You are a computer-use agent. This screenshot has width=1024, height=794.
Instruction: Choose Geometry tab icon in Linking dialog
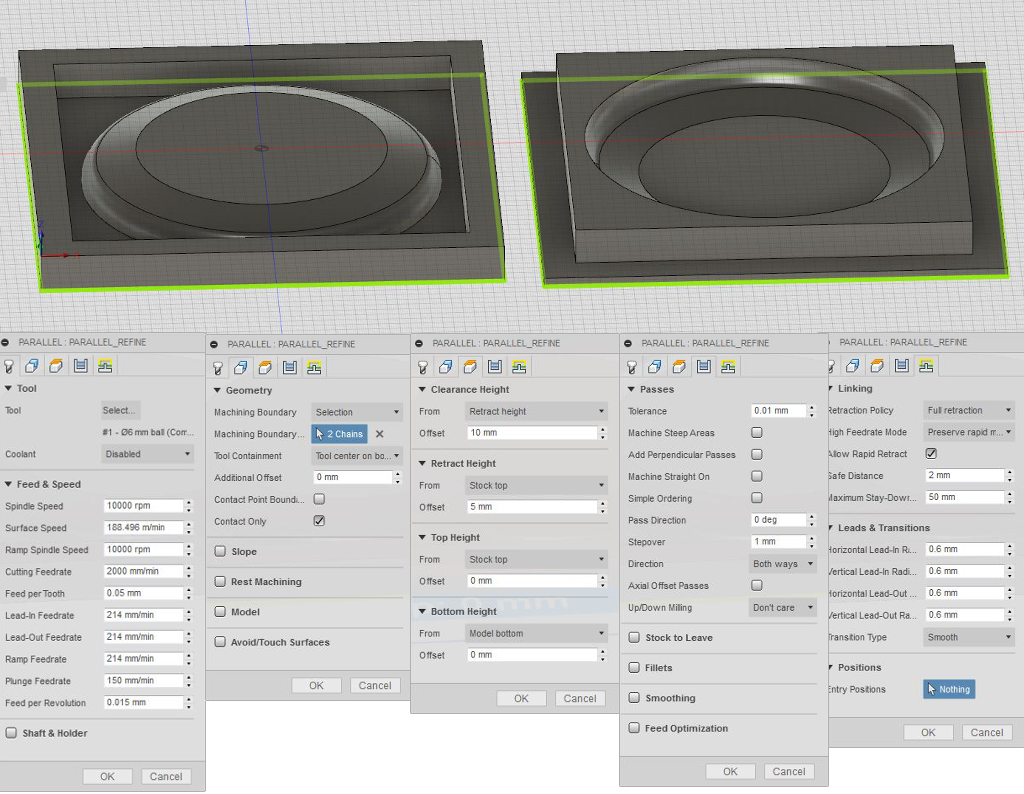pyautogui.click(x=853, y=366)
